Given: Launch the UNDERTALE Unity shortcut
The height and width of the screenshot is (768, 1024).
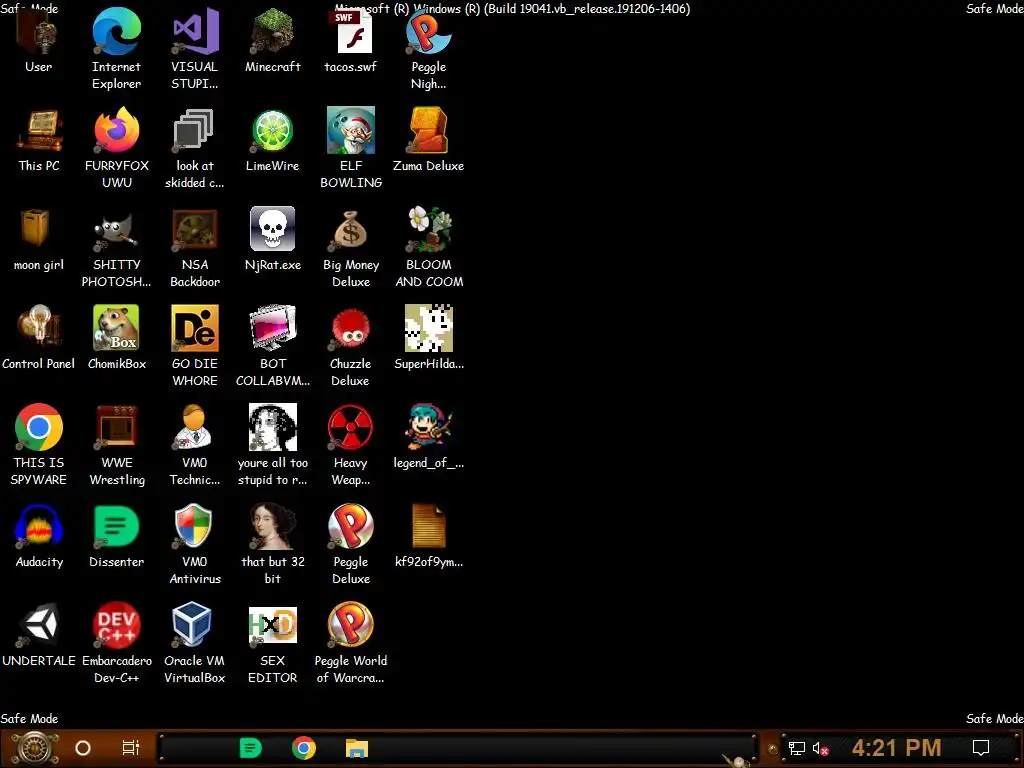Looking at the screenshot, I should coord(39,625).
